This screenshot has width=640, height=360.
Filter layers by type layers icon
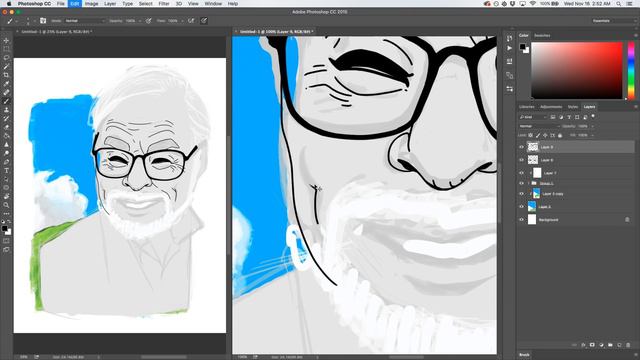[569, 117]
